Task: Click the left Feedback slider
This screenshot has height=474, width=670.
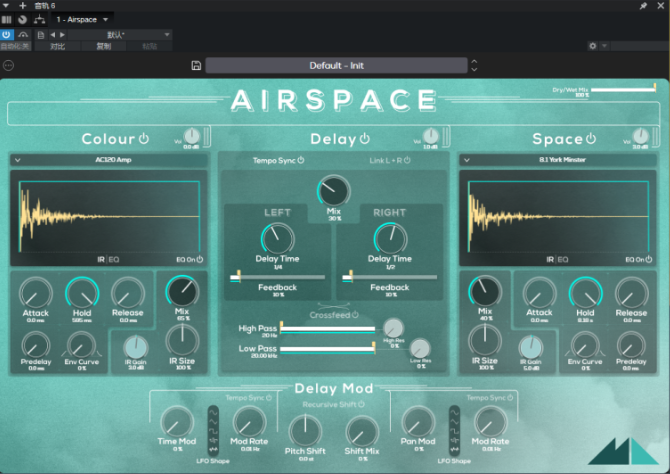Action: 277,277
